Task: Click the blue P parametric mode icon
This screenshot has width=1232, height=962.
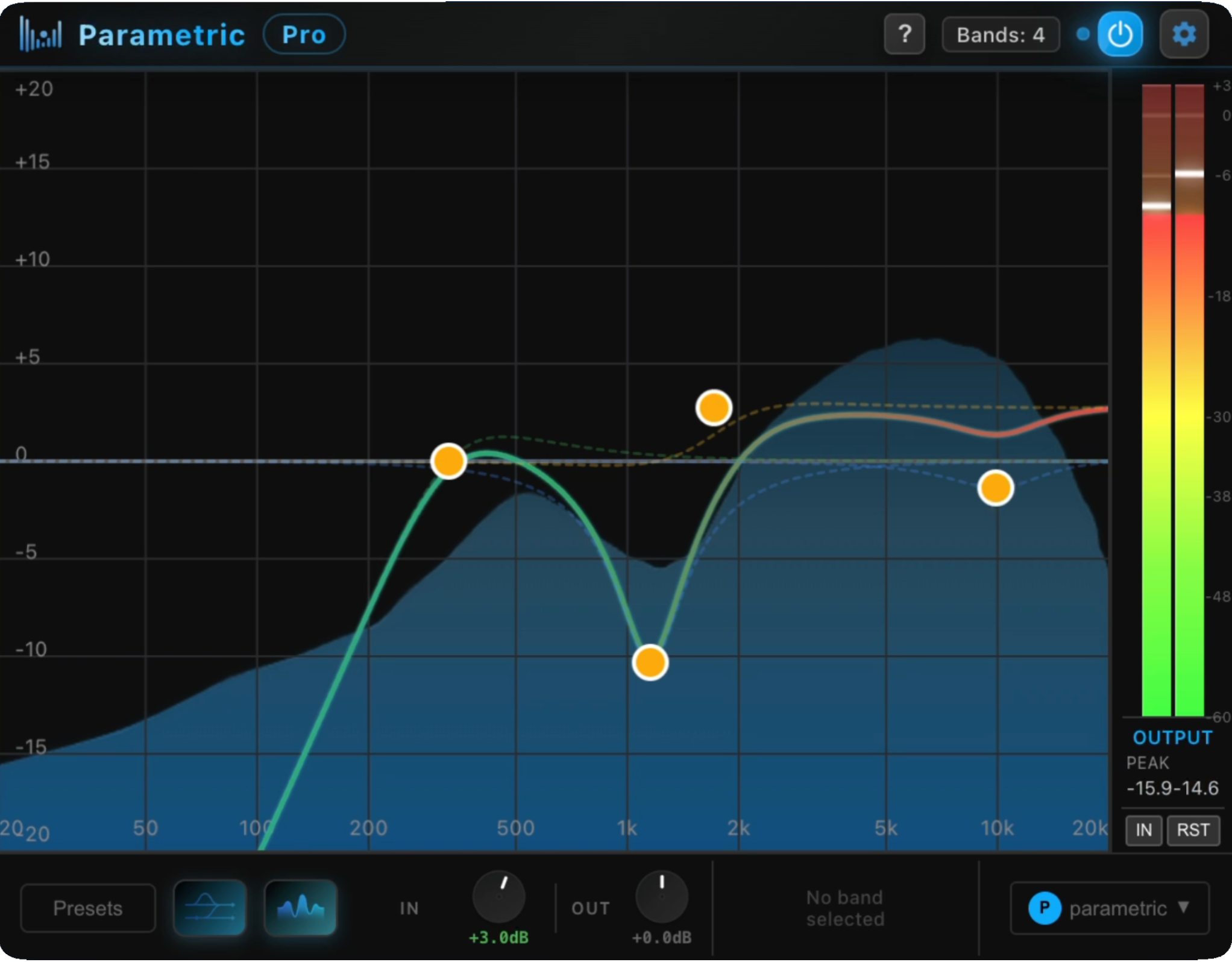Action: 1045,908
